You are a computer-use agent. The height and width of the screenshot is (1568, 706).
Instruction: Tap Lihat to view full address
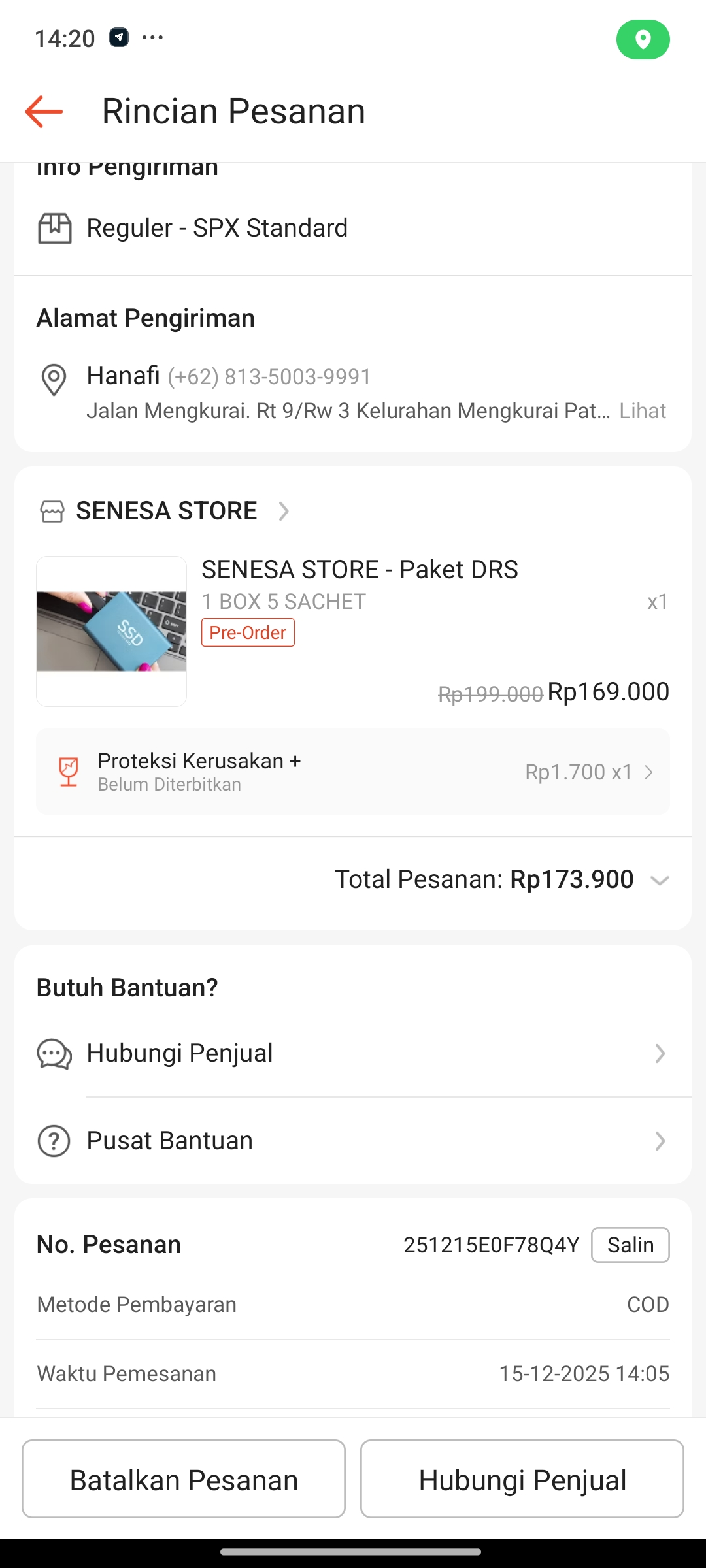tap(643, 411)
